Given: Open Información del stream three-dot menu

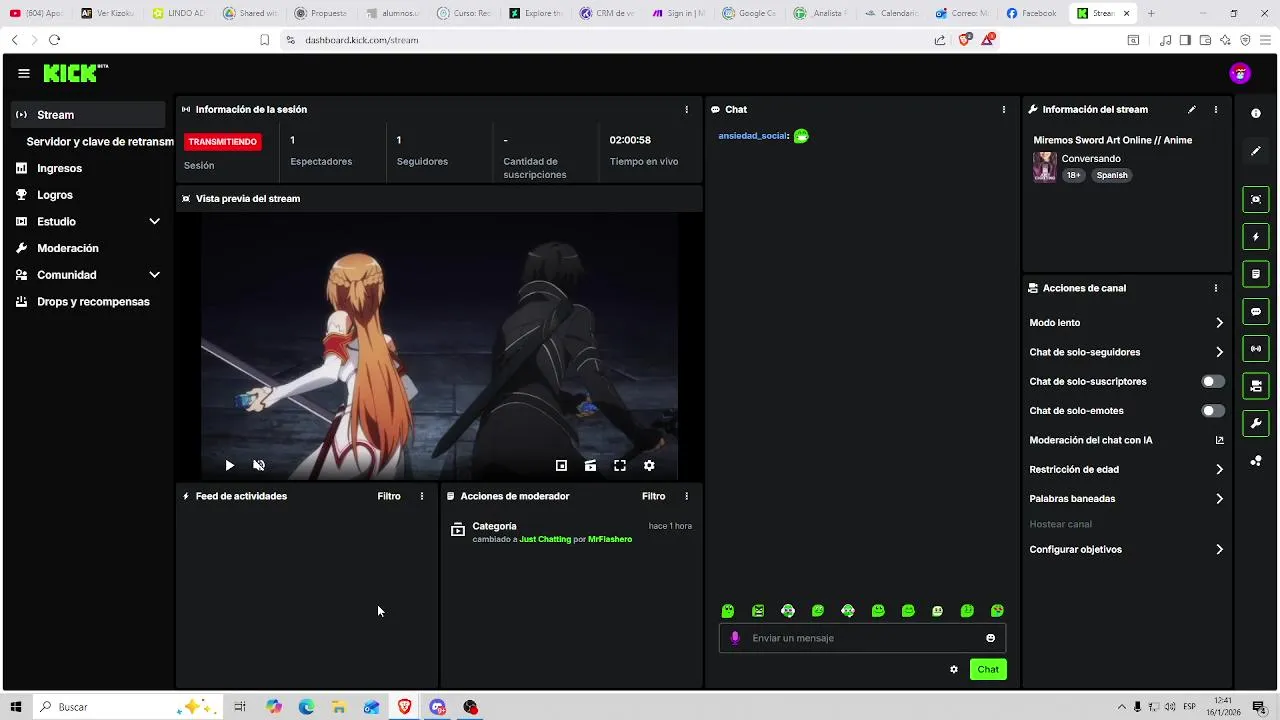Looking at the screenshot, I should coord(1216,109).
